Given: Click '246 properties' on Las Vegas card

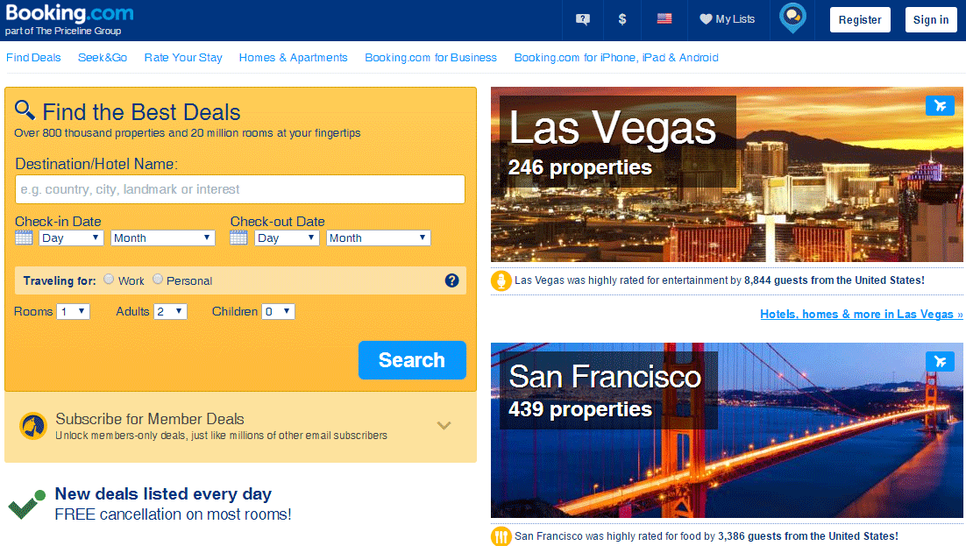Looking at the screenshot, I should coord(580,168).
